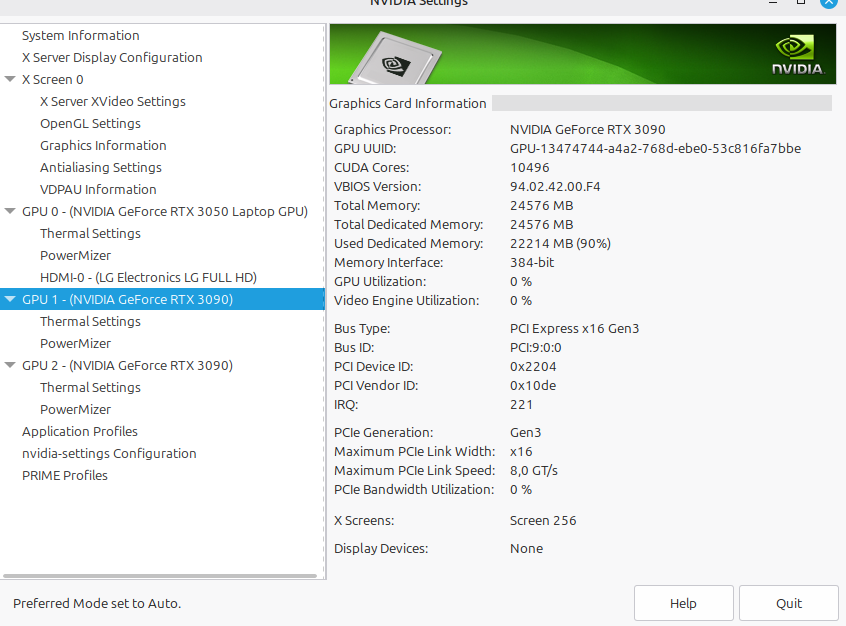Open PowerMizer under GPU 2
Viewport: 846px width, 626px height.
pyautogui.click(x=75, y=410)
